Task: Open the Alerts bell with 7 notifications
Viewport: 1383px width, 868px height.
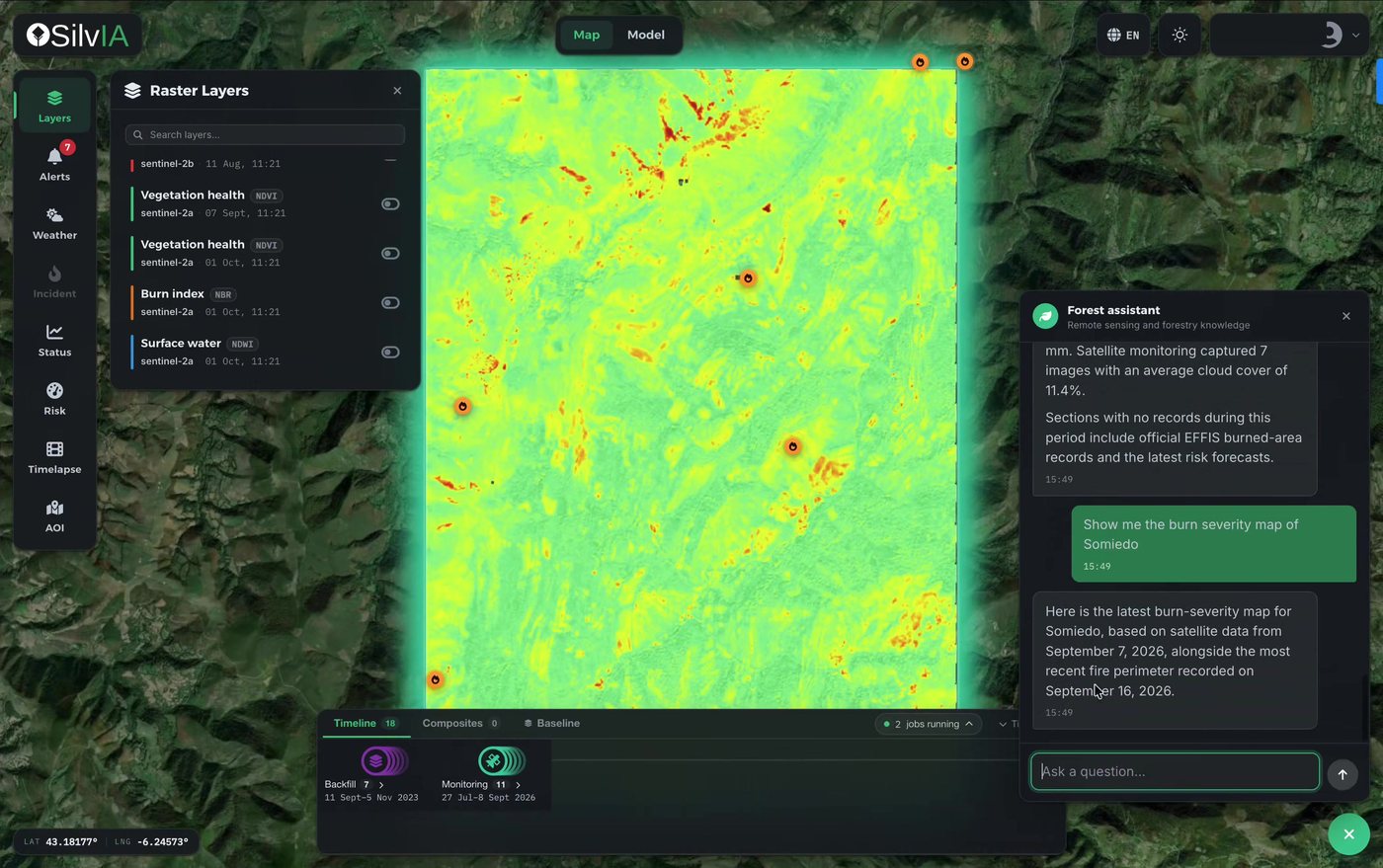Action: [x=54, y=164]
